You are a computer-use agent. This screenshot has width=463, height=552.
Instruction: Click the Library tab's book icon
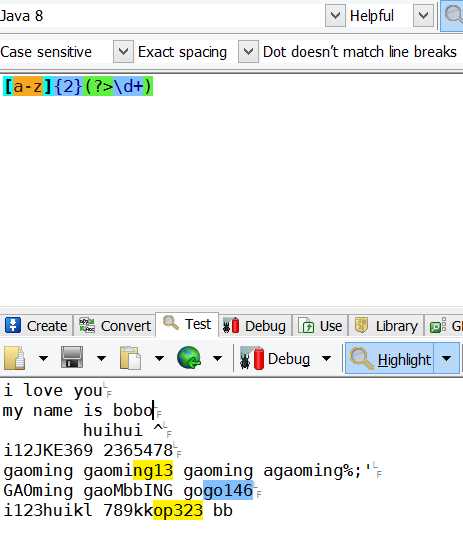pyautogui.click(x=361, y=325)
